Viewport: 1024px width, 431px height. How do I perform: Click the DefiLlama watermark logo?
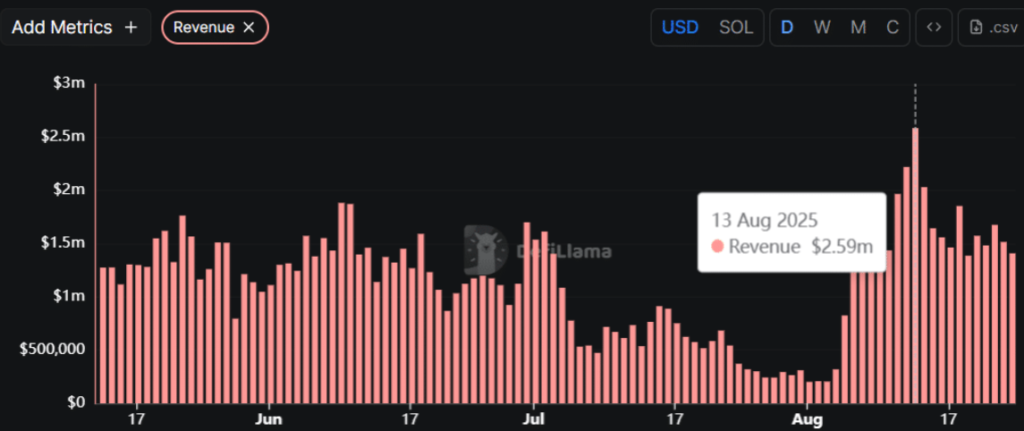pos(484,250)
